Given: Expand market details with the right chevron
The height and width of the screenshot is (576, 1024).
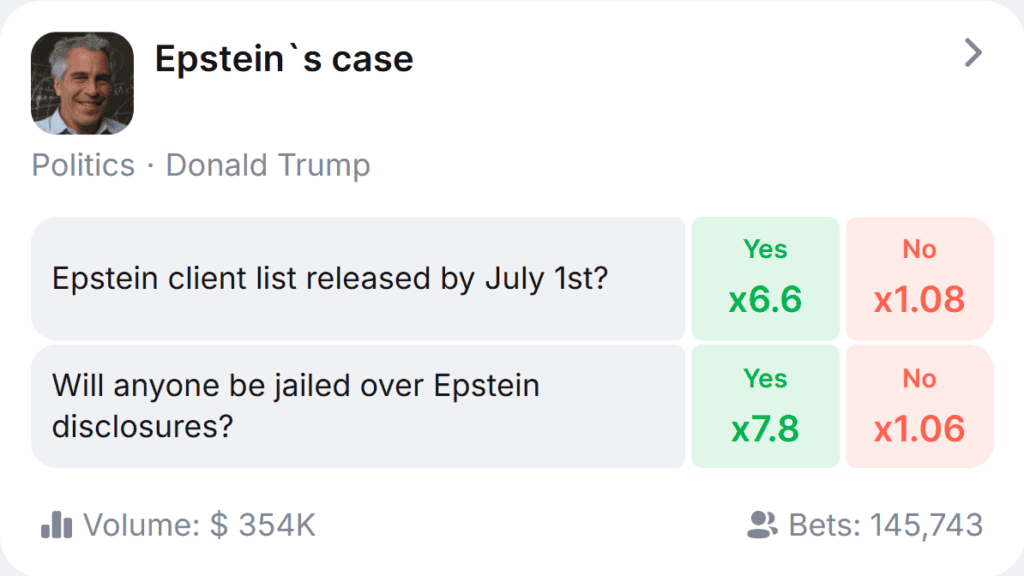Looking at the screenshot, I should pos(973,53).
